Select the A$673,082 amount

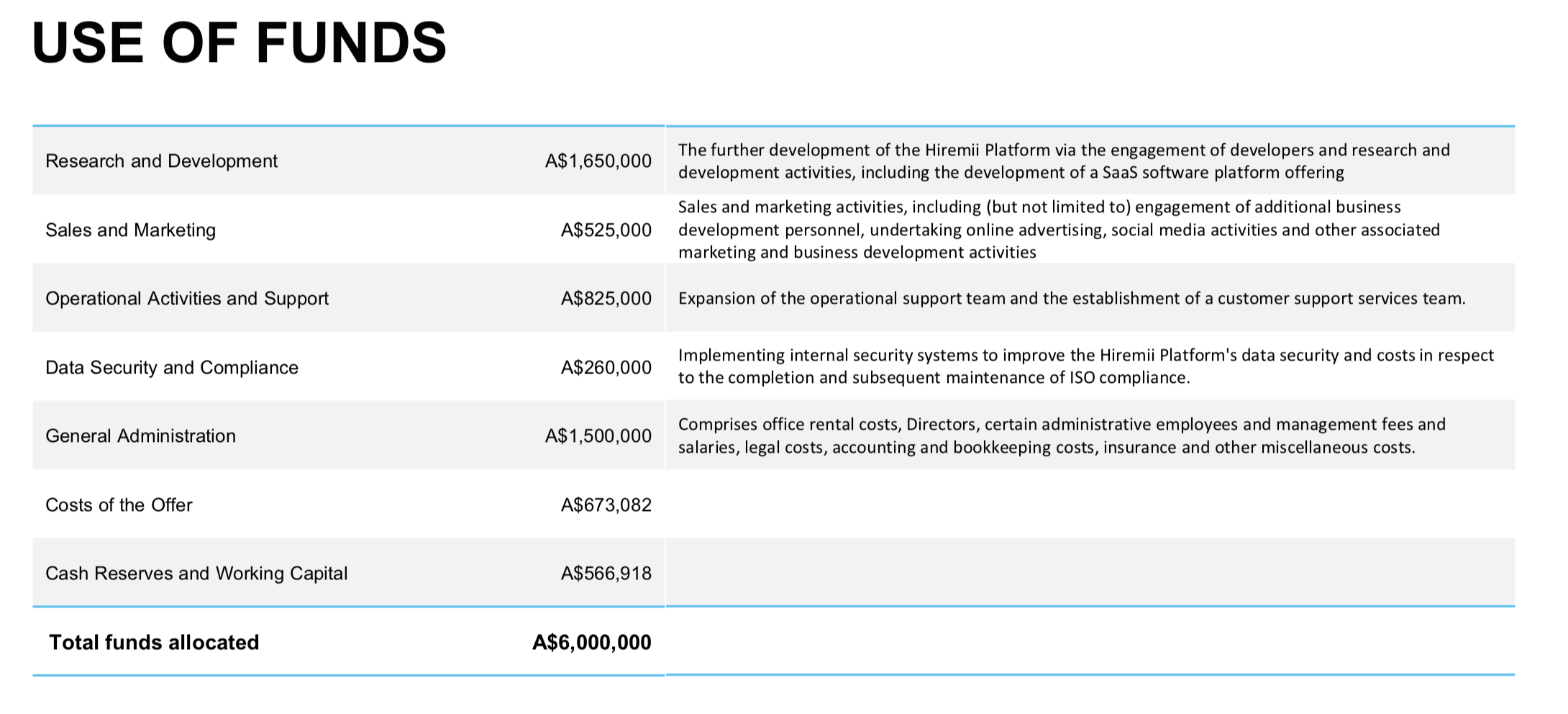click(x=606, y=505)
